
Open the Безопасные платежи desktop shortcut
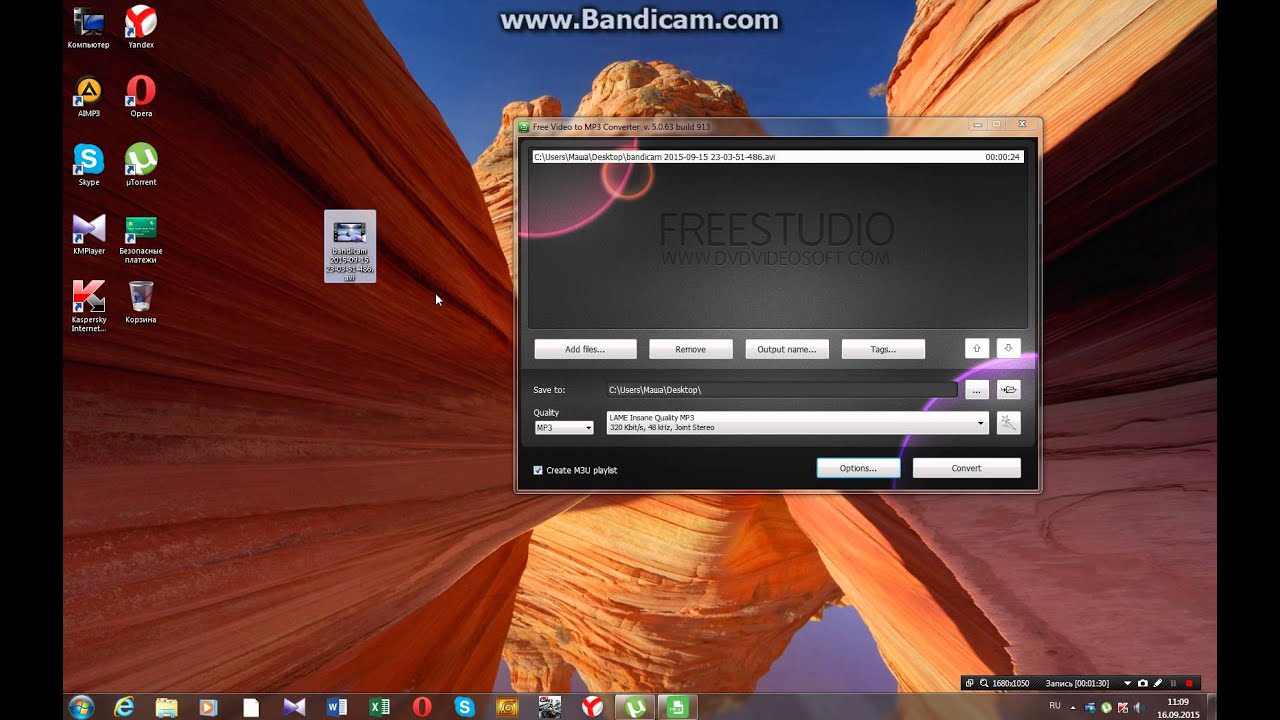coord(141,239)
